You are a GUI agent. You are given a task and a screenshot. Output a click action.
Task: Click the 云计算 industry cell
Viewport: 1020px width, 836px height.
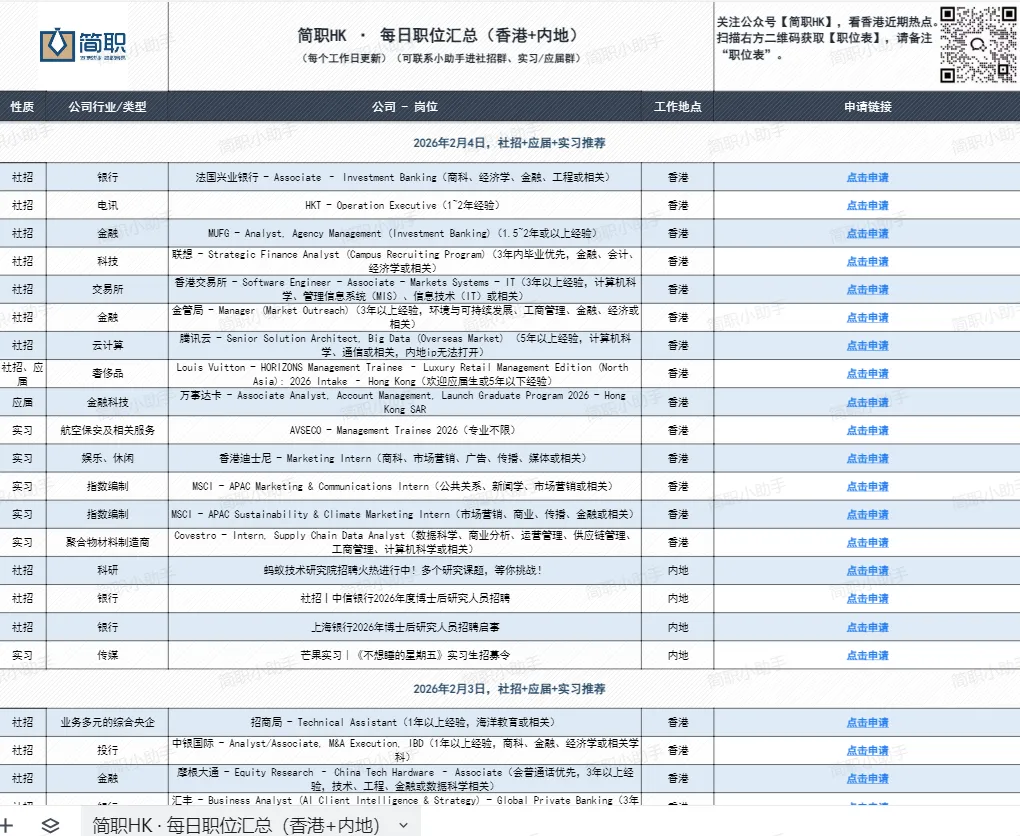click(107, 345)
